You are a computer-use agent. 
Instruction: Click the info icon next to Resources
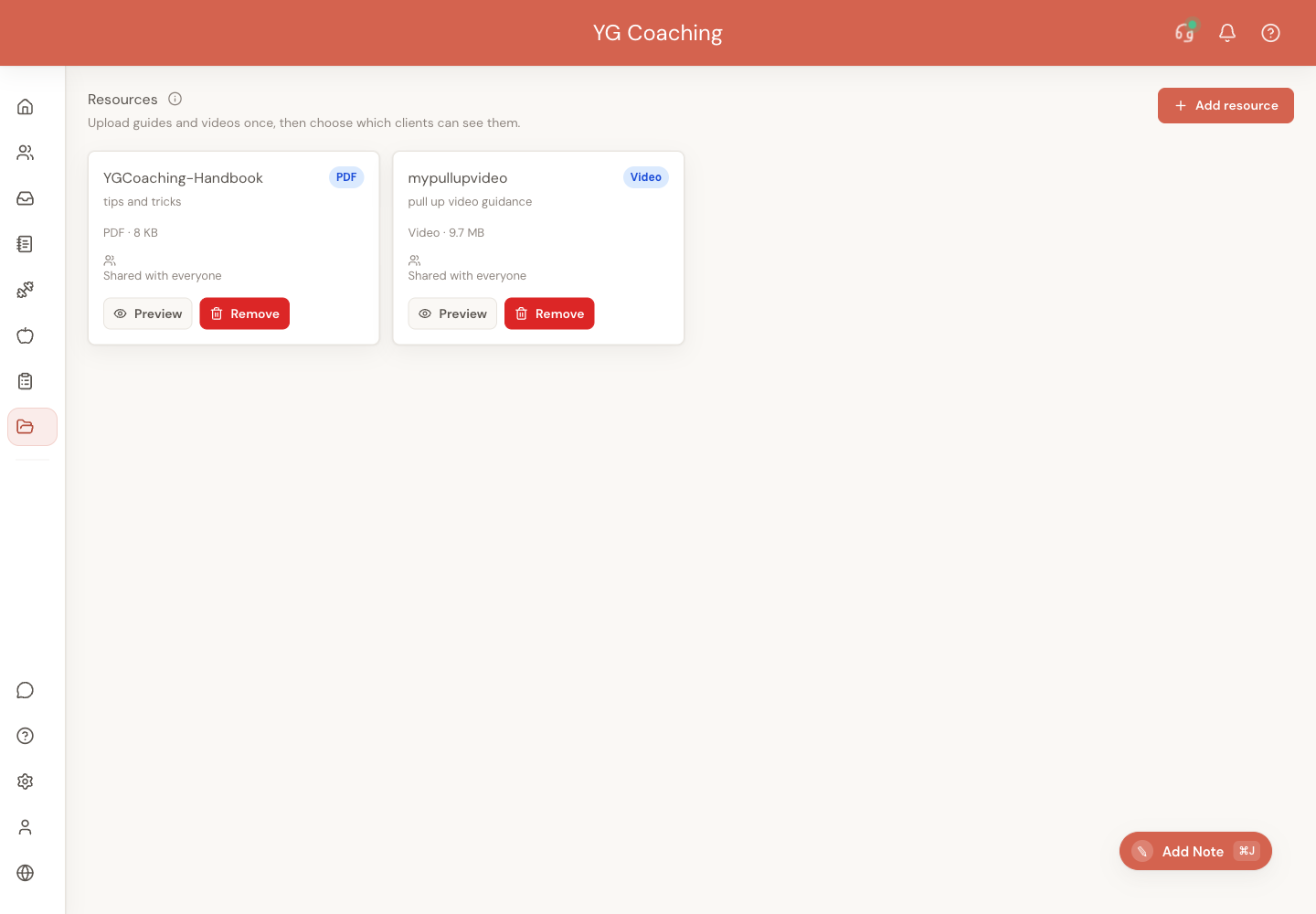[x=175, y=99]
